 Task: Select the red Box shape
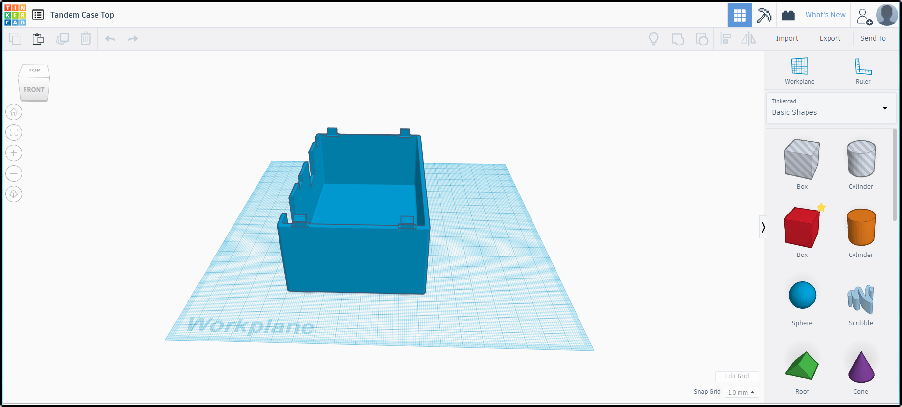pos(801,229)
